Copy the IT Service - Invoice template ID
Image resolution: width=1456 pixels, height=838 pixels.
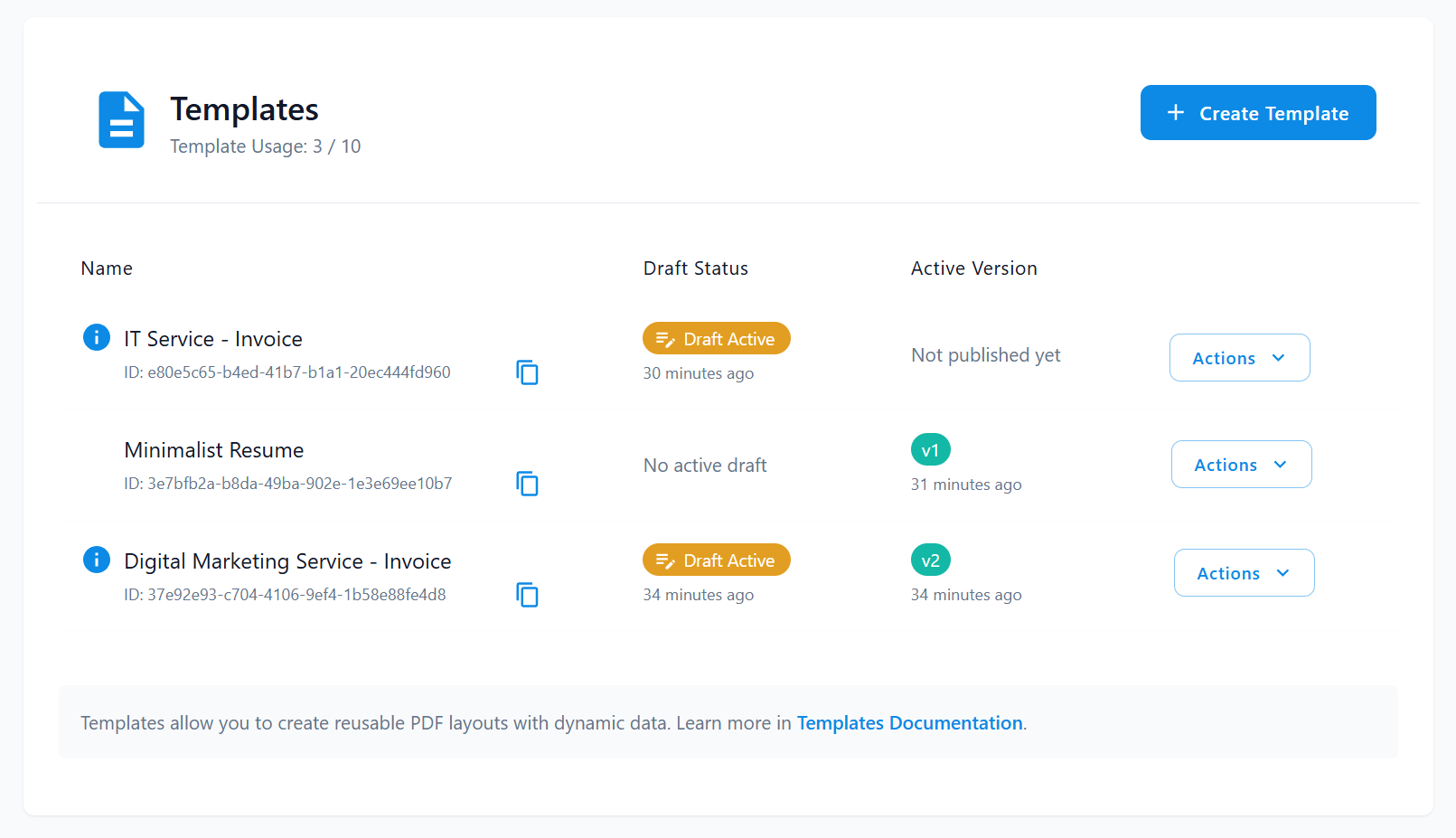pyautogui.click(x=528, y=372)
